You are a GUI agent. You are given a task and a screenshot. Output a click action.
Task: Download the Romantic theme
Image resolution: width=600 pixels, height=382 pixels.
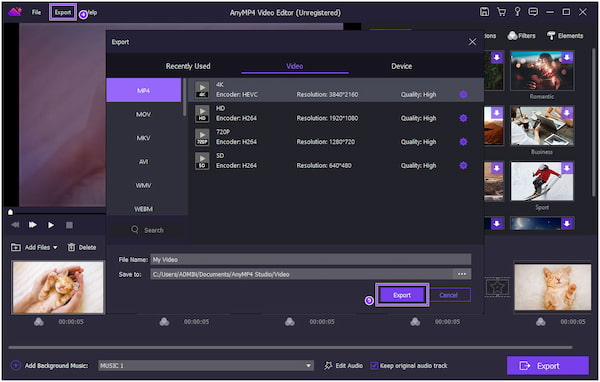point(567,57)
